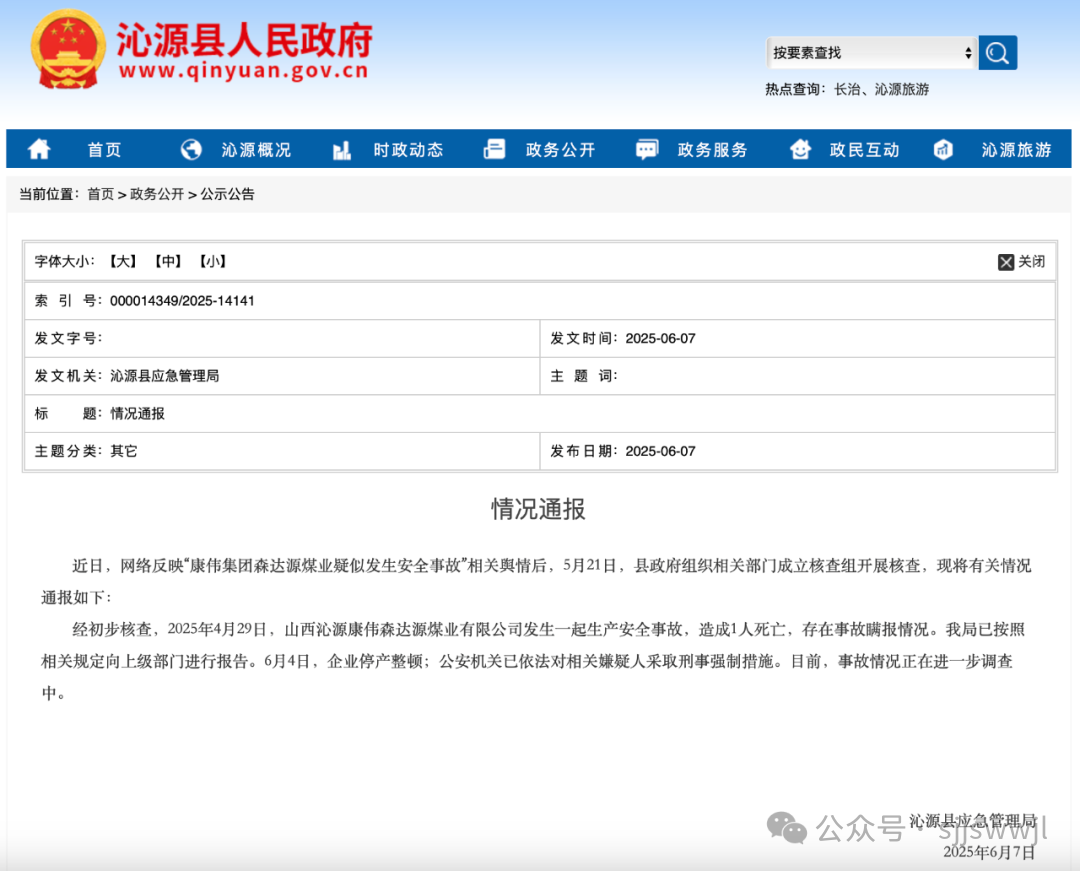This screenshot has height=871, width=1080.
Task: Click the article heading 情况通报
Action: 539,510
